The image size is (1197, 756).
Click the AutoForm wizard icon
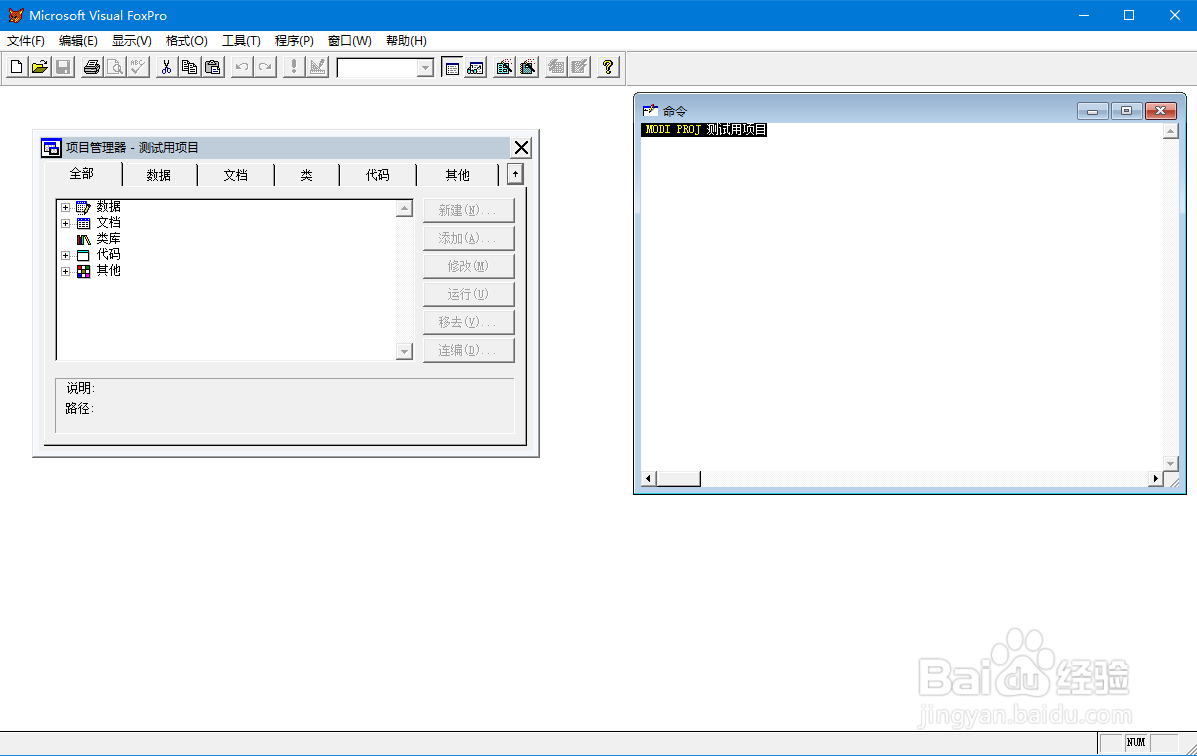(x=556, y=67)
